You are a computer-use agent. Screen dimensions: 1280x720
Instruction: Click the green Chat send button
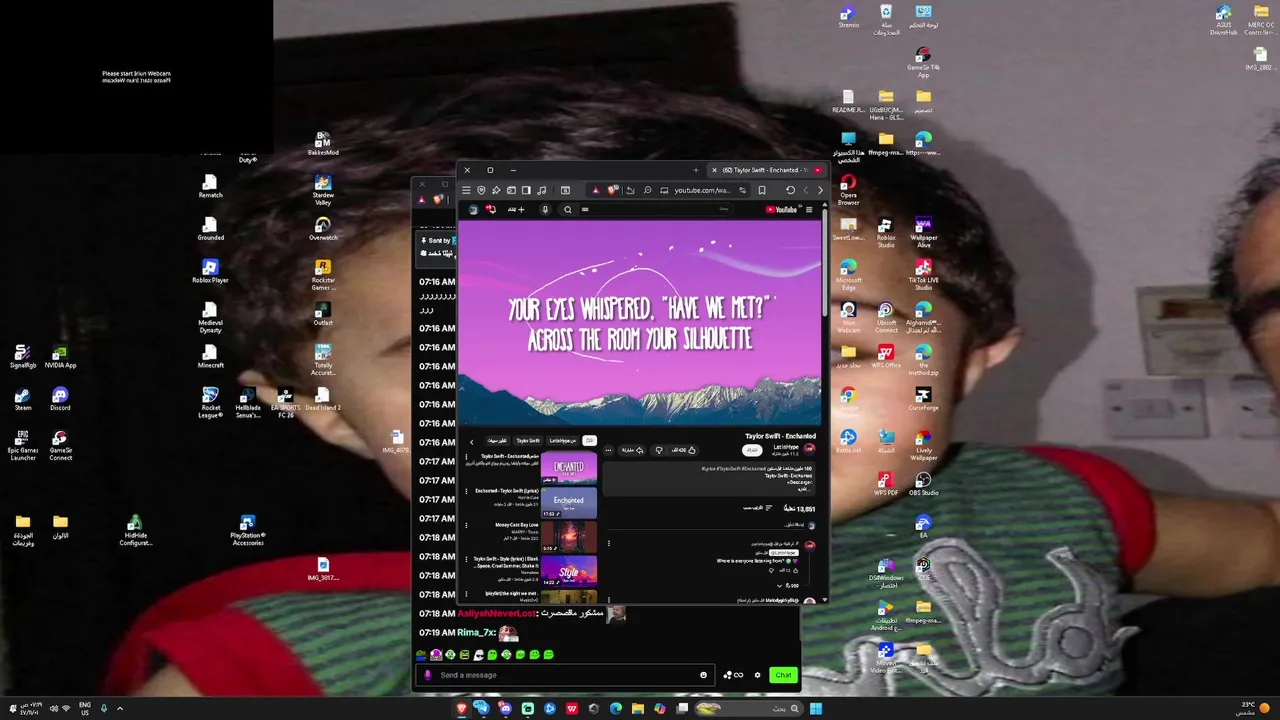click(x=783, y=675)
